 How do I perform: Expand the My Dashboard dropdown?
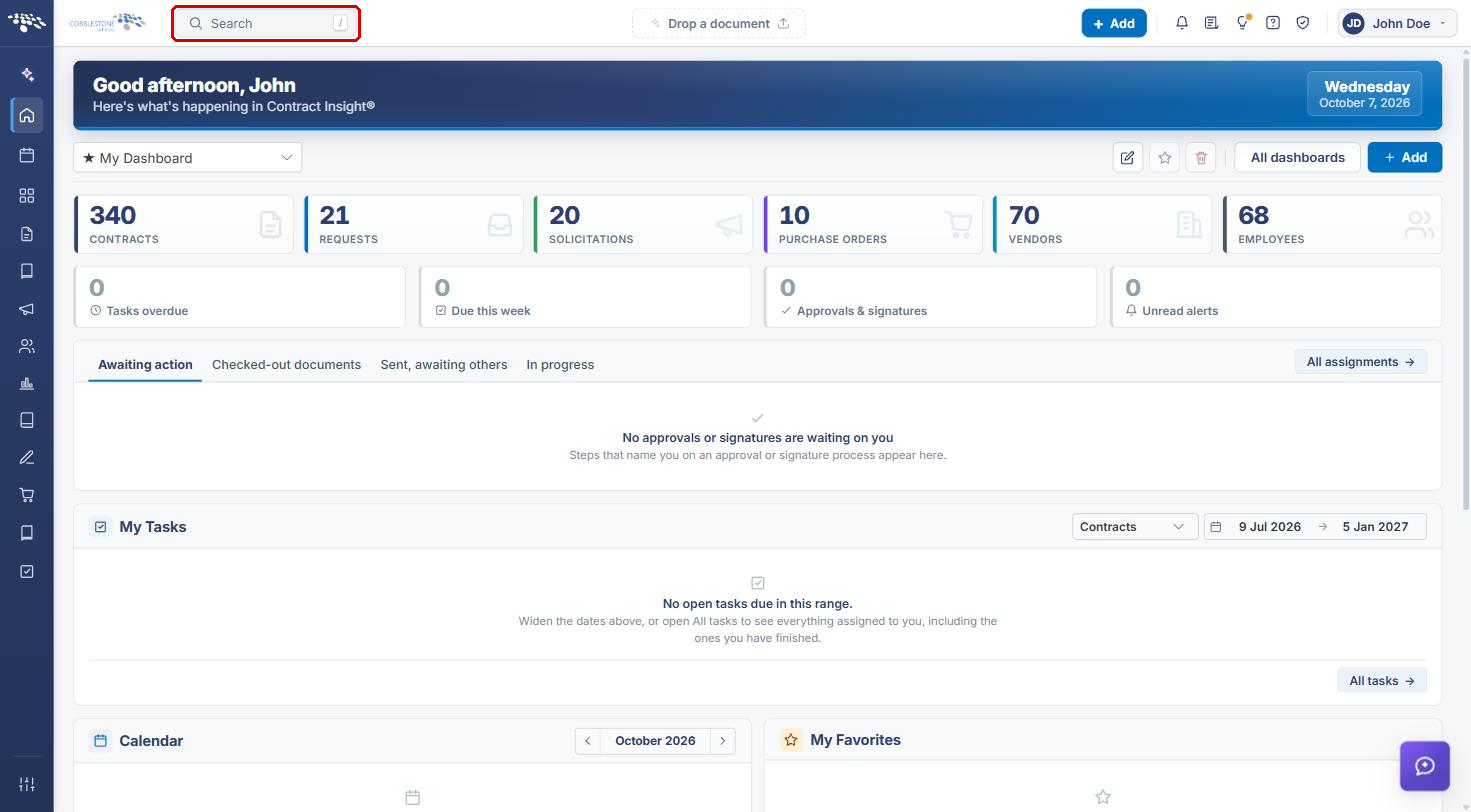188,158
